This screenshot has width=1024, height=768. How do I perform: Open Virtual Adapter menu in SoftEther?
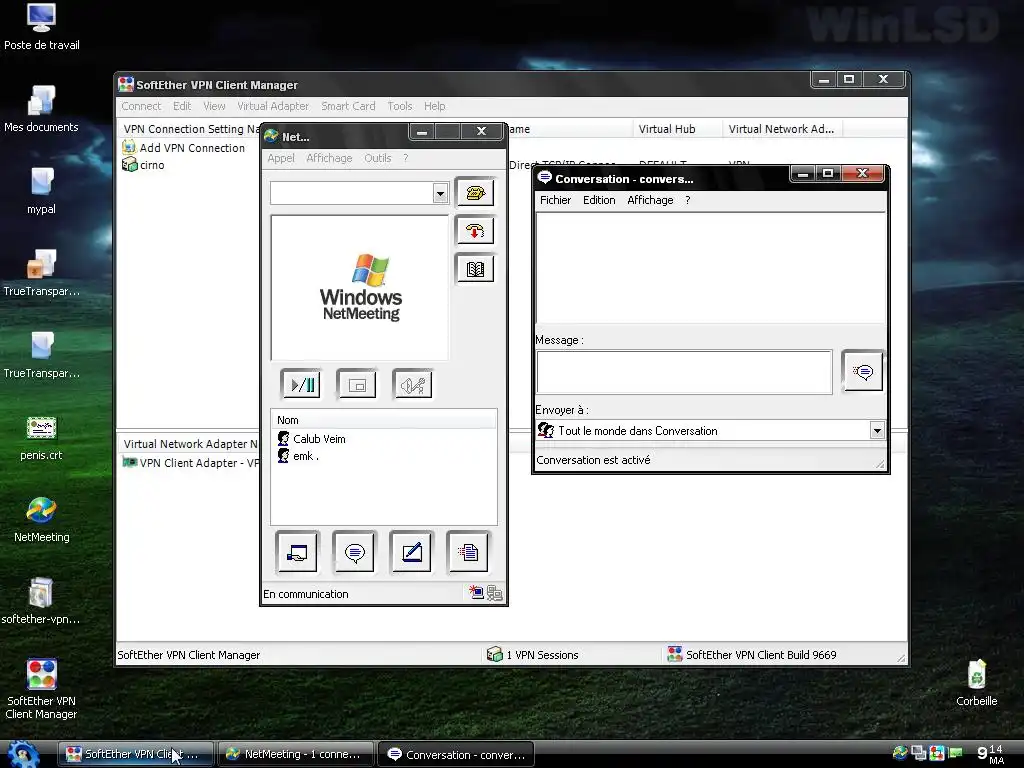(x=273, y=106)
